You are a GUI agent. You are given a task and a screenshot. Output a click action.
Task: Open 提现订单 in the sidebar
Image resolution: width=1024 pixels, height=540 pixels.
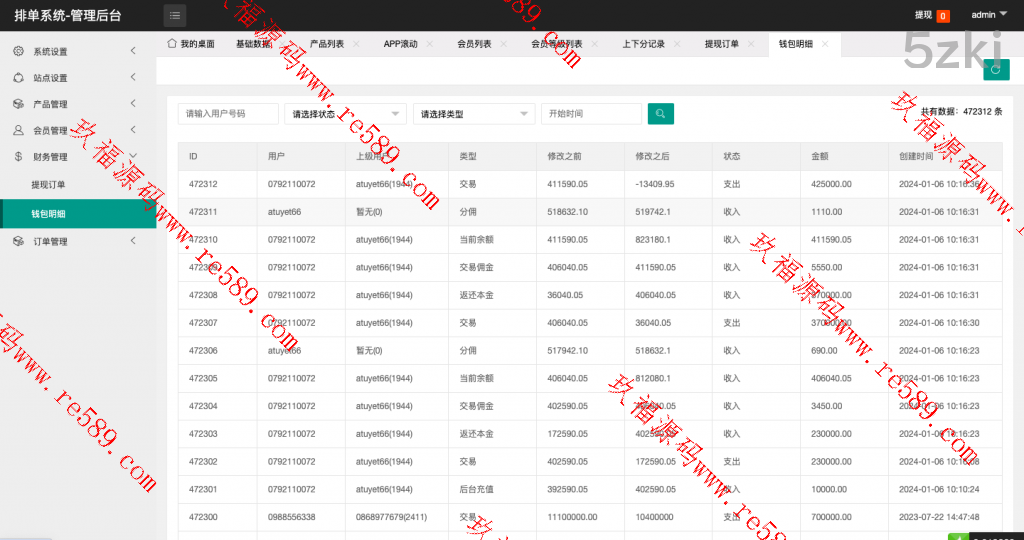pos(48,185)
